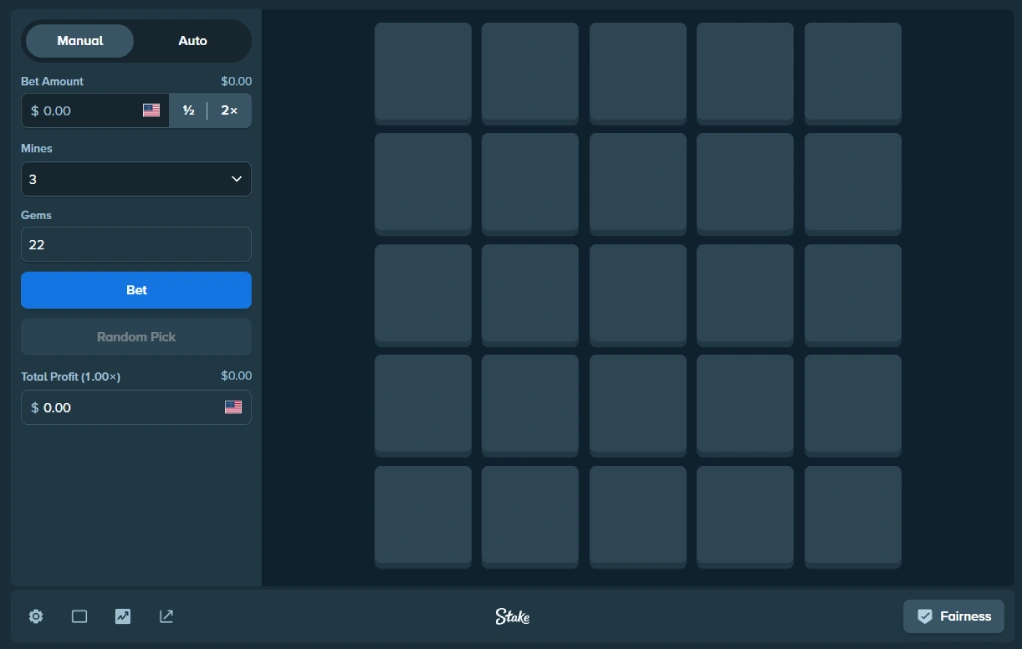The image size is (1022, 649).
Task: Click the $0.00 value beside Total Profit label
Action: point(236,376)
